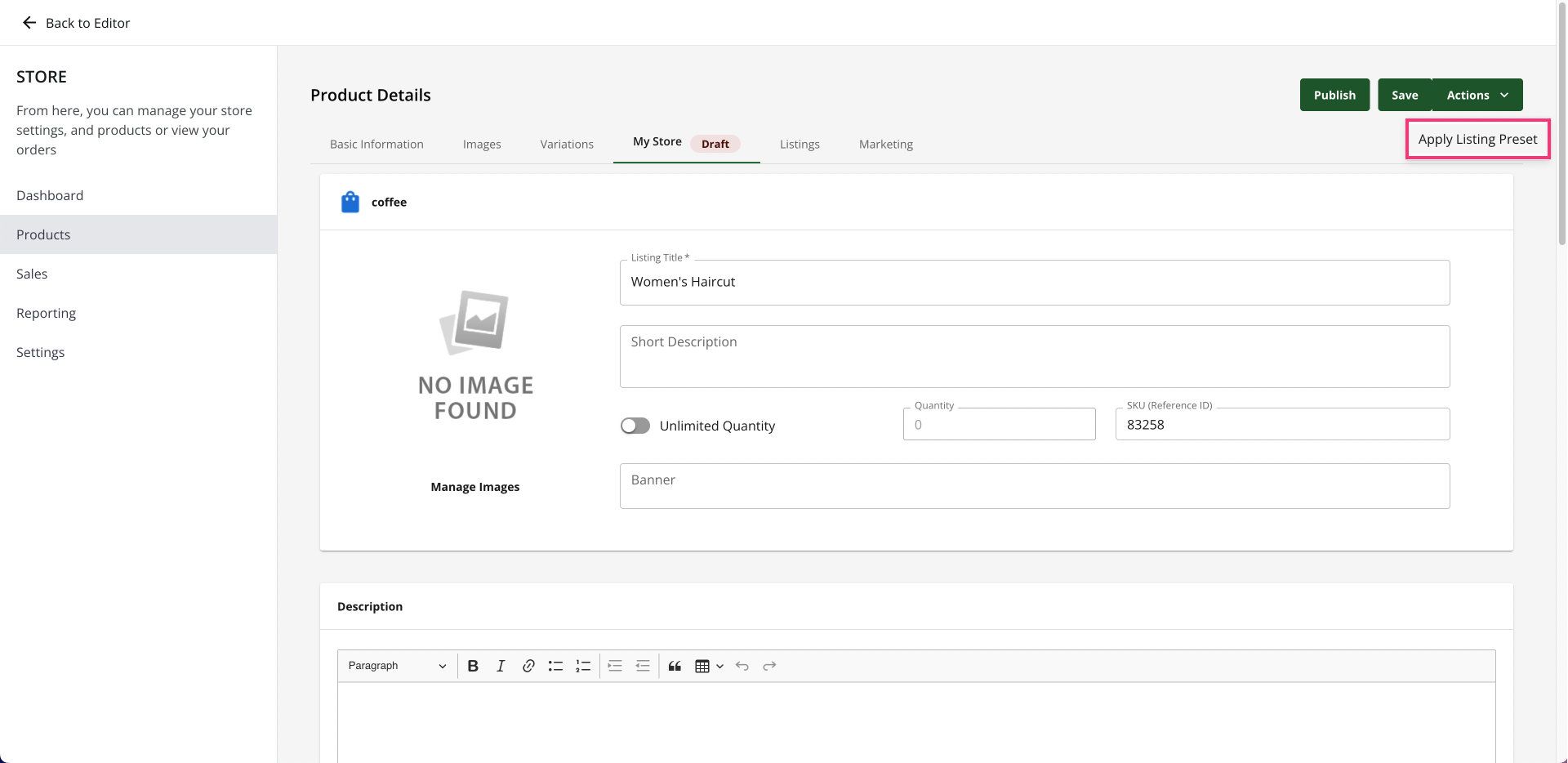1568x763 pixels.
Task: Apply italic formatting in description editor
Action: pos(501,666)
